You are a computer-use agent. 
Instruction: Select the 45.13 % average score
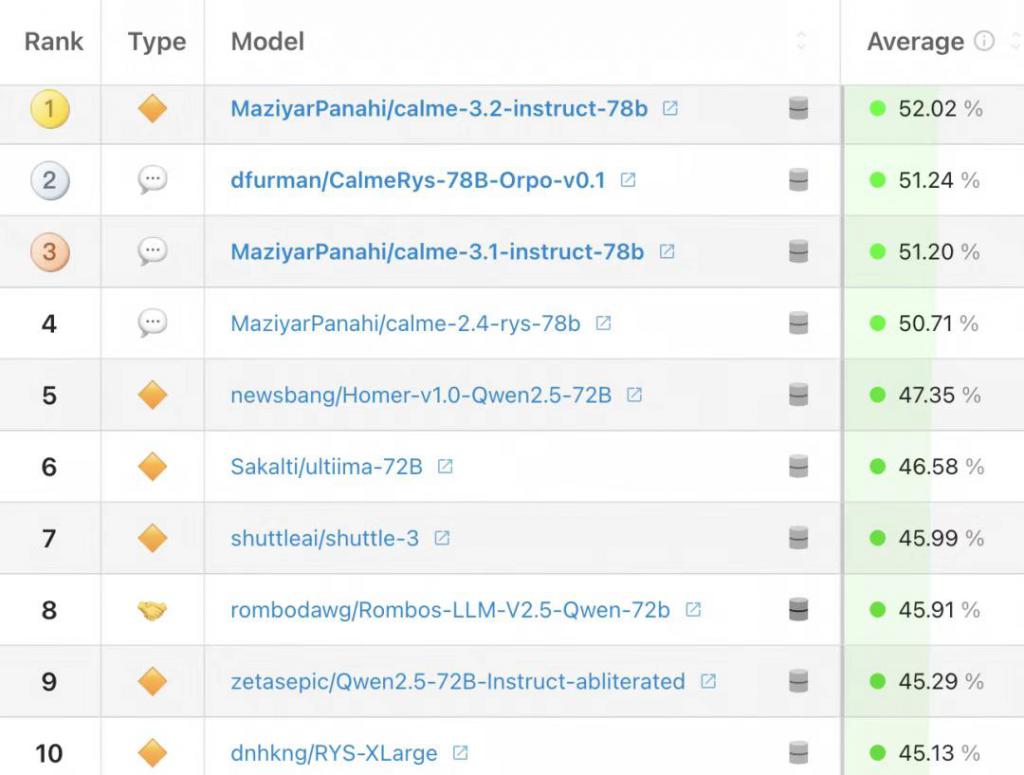click(939, 753)
